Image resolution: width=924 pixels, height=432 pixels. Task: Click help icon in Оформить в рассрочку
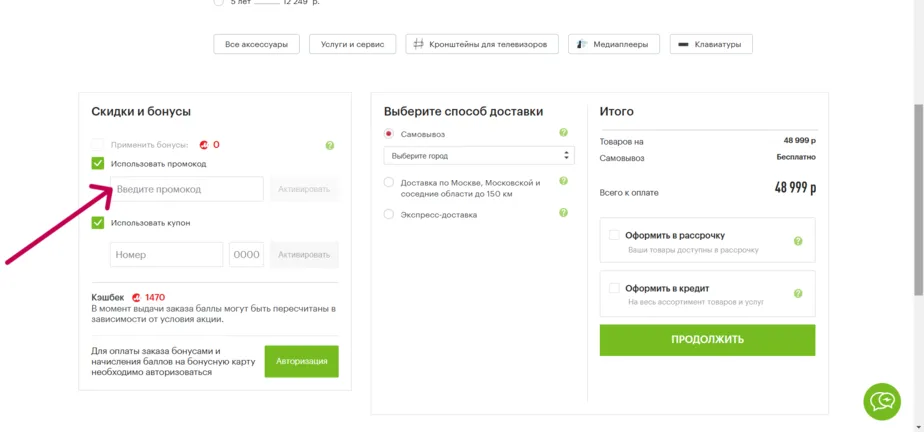798,241
